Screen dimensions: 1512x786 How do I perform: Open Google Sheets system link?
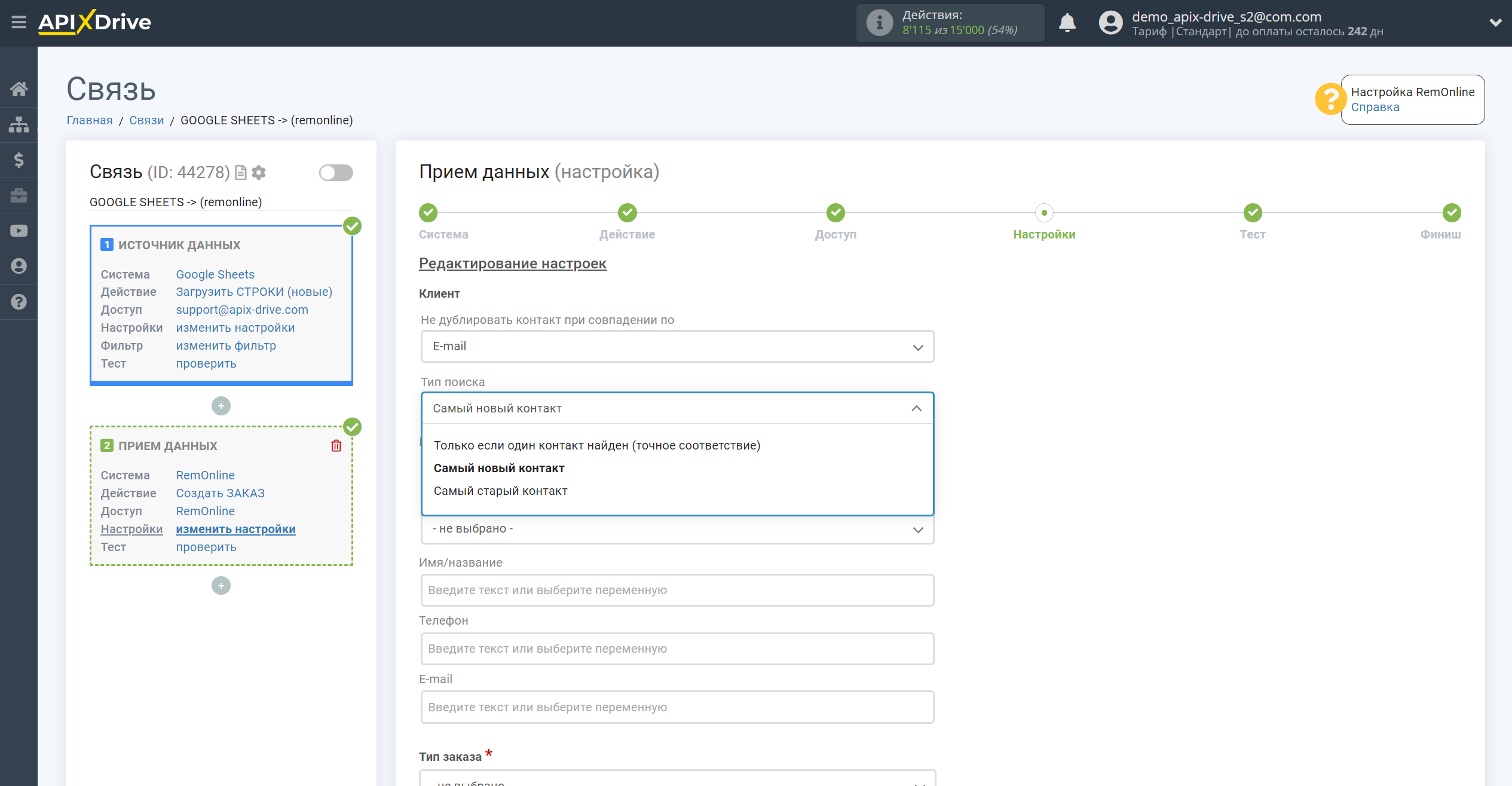click(215, 274)
